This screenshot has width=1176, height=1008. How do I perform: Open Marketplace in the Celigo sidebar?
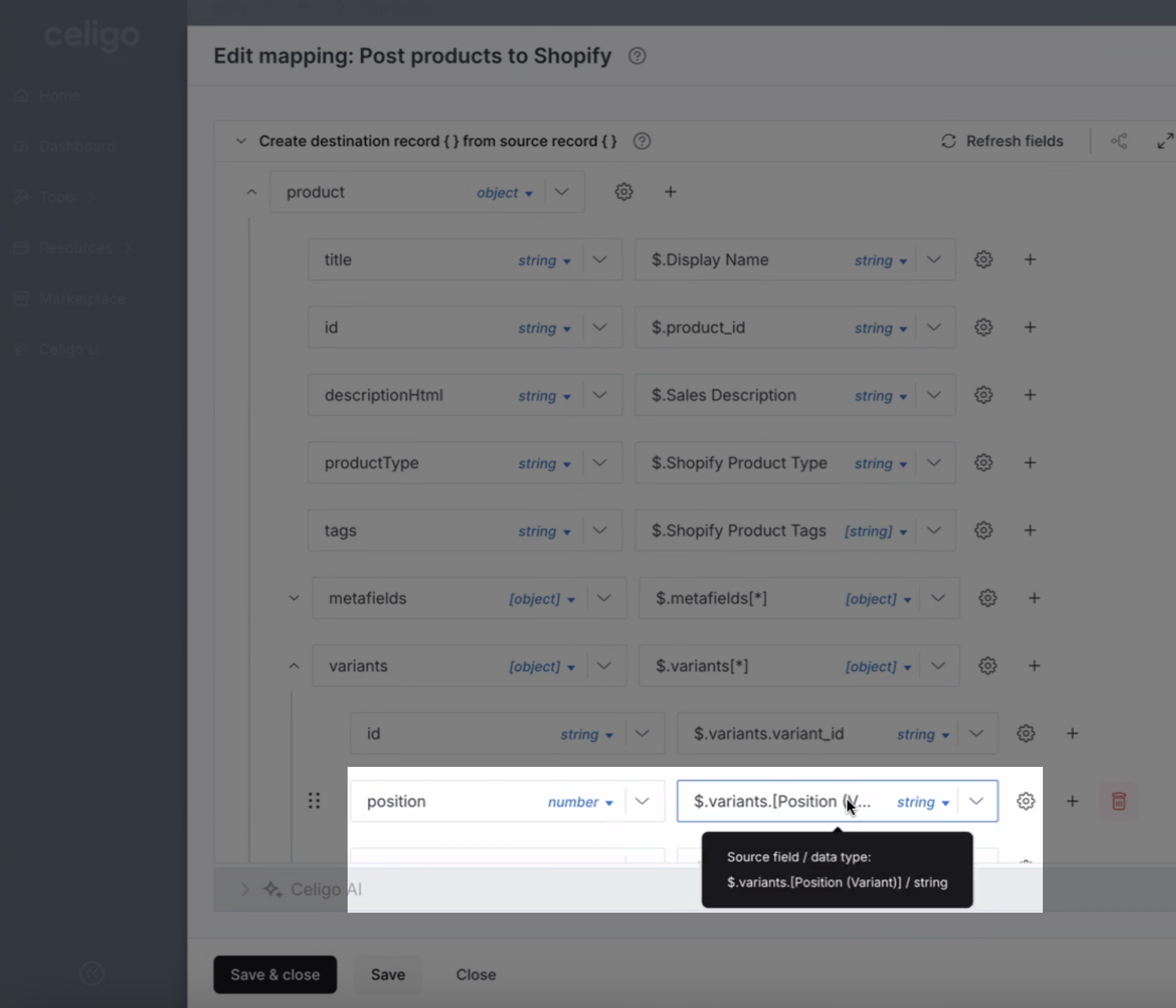pyautogui.click(x=69, y=299)
